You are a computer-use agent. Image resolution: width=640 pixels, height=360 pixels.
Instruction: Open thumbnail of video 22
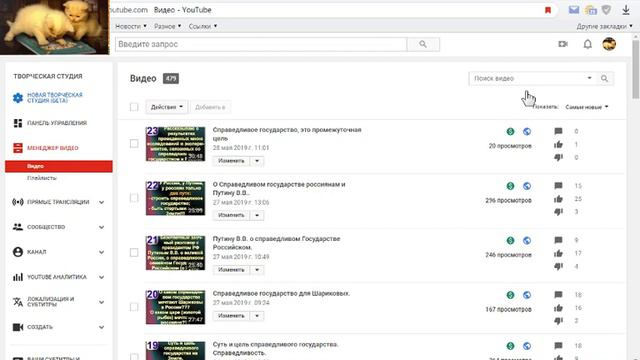(176, 198)
